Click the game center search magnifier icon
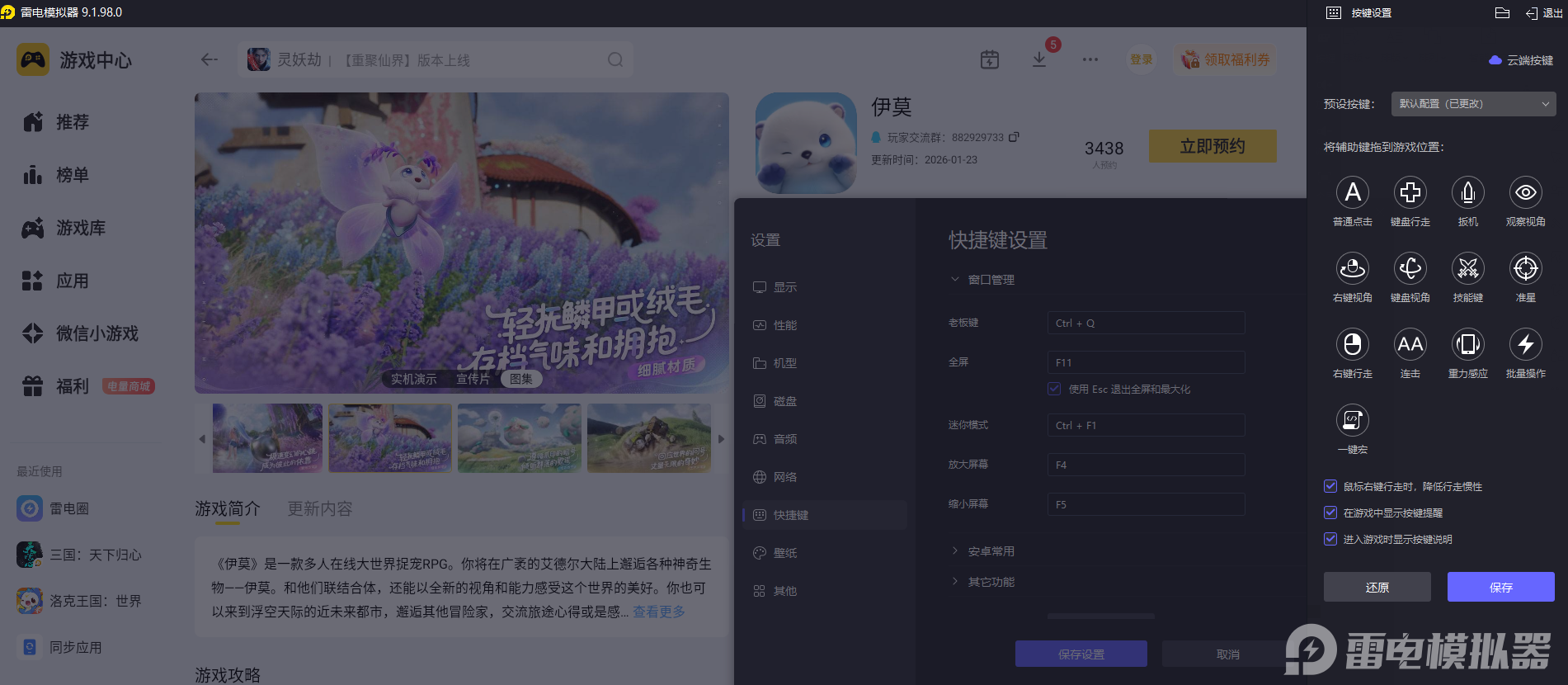 (615, 59)
